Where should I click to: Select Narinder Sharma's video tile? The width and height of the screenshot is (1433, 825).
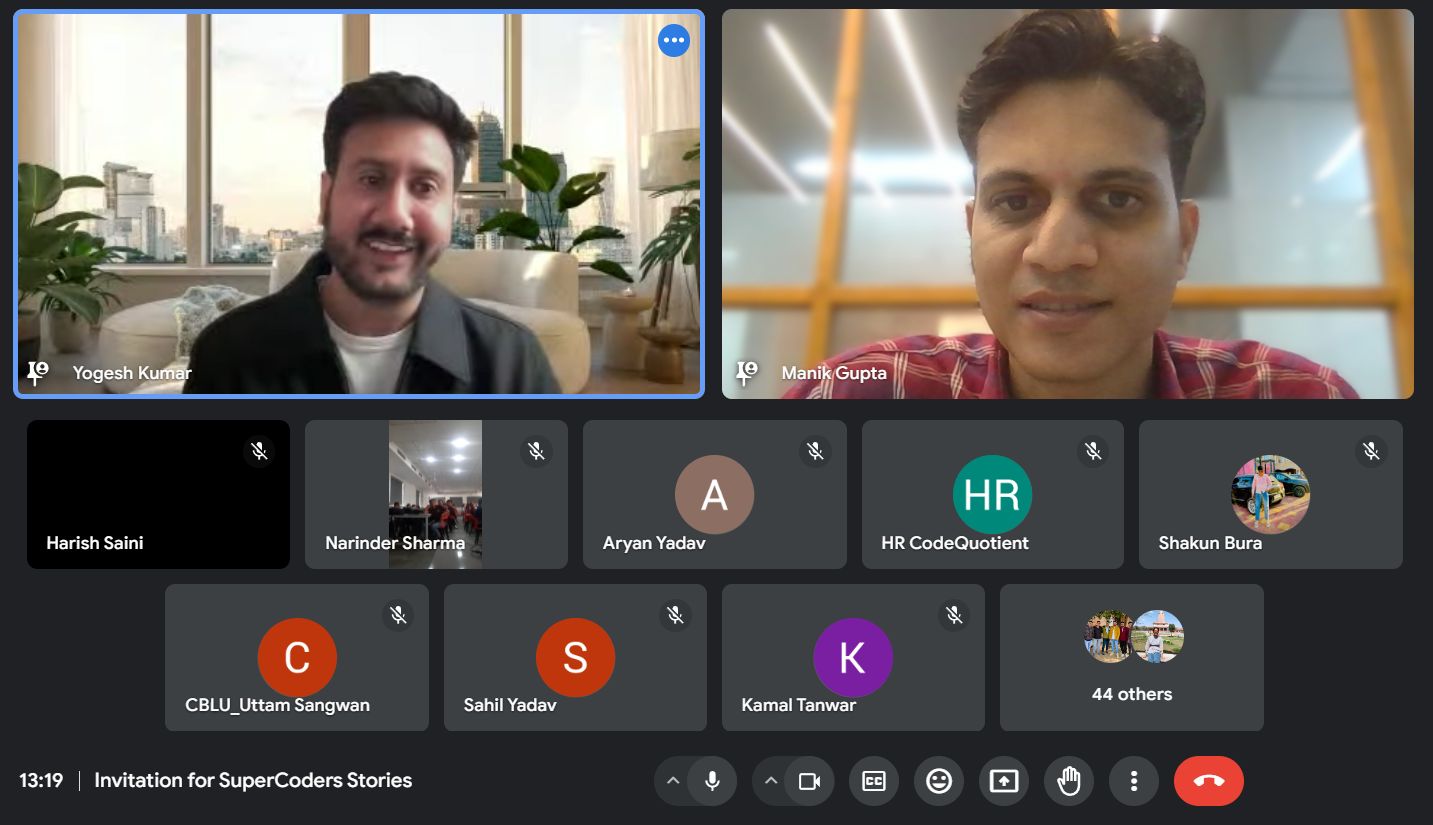click(435, 494)
